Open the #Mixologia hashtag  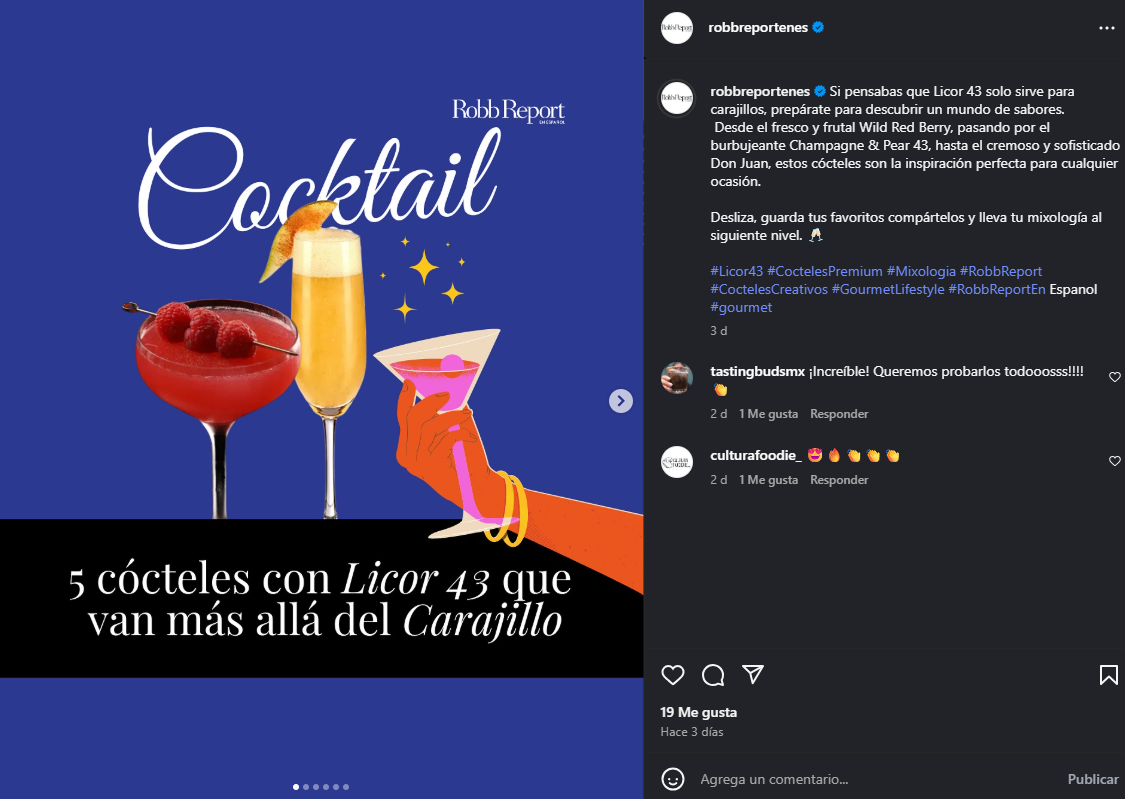pyautogui.click(x=921, y=271)
